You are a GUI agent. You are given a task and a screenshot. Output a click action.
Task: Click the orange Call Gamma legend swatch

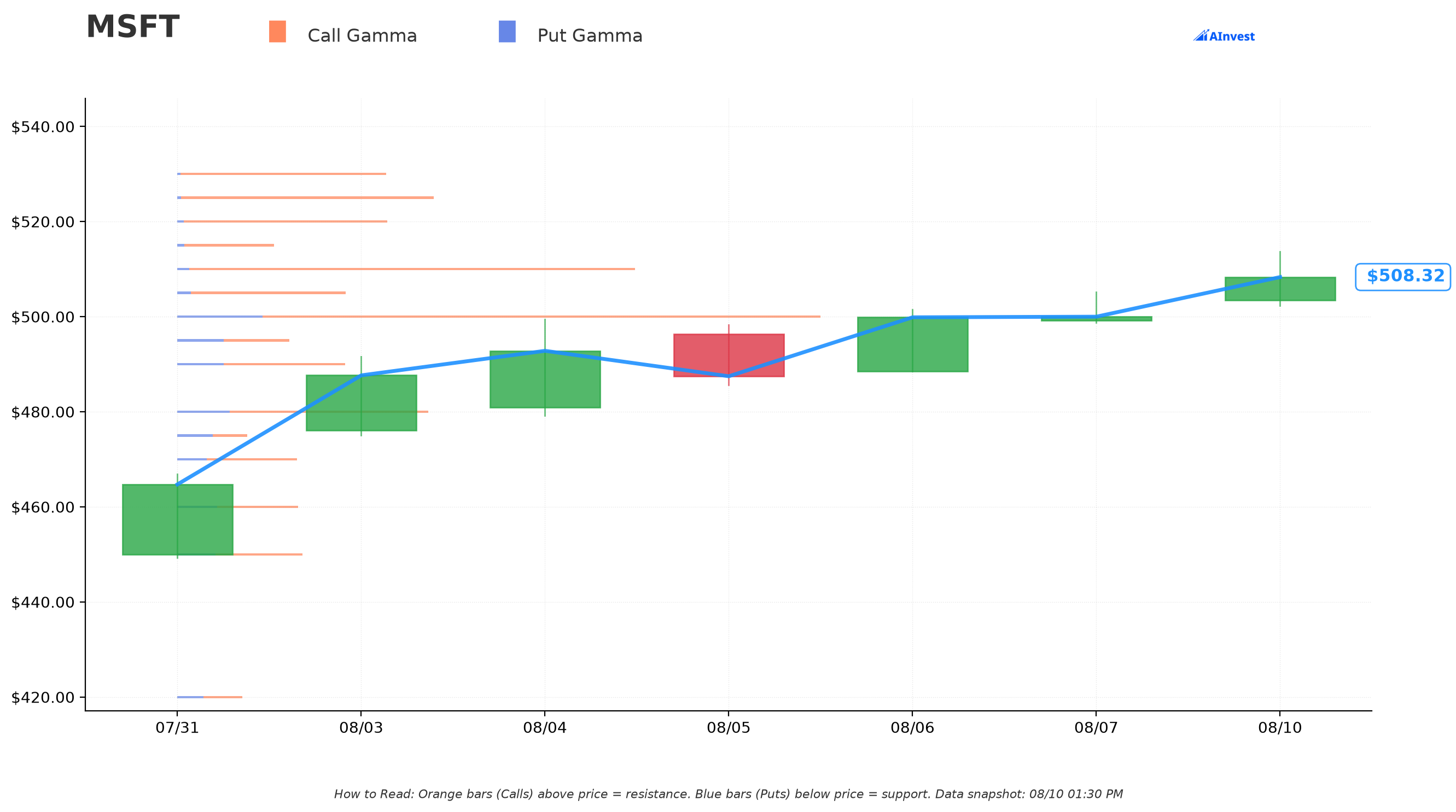point(277,32)
